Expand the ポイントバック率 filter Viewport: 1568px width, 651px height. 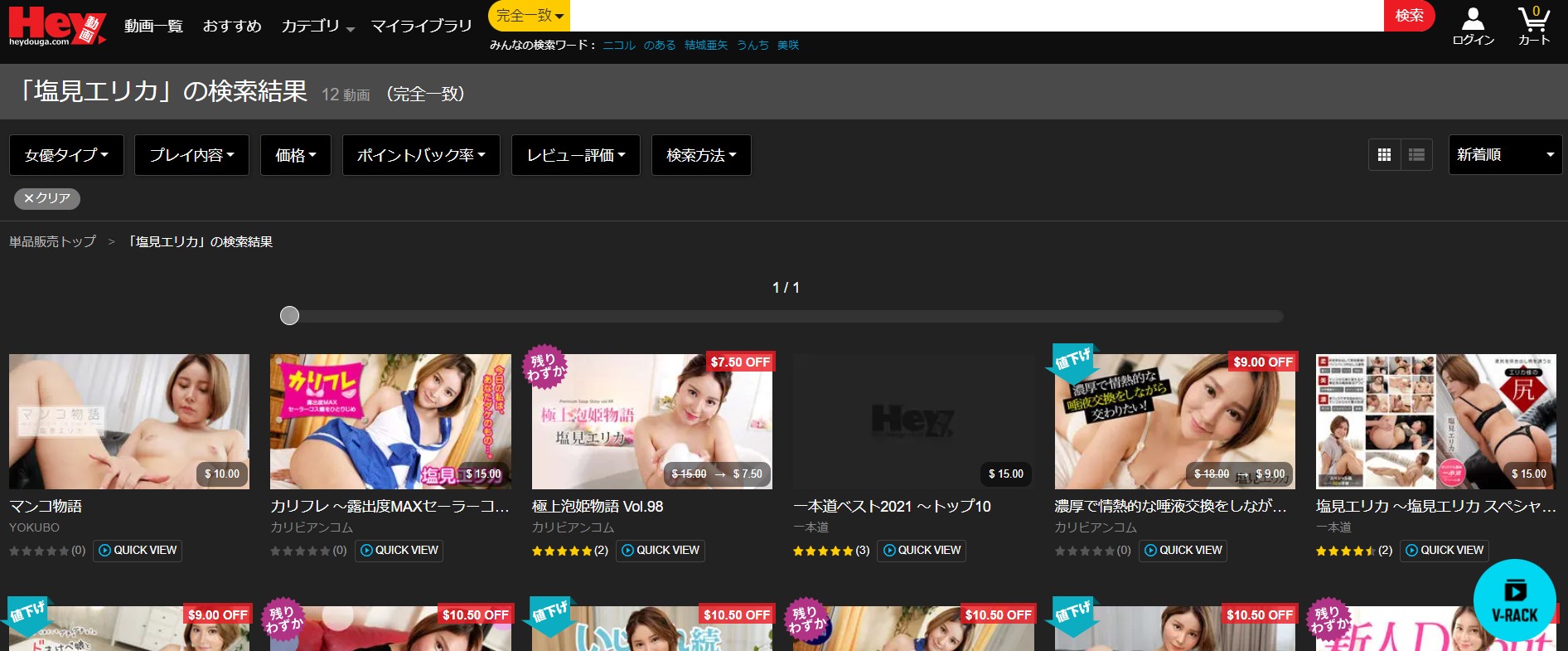pos(421,155)
